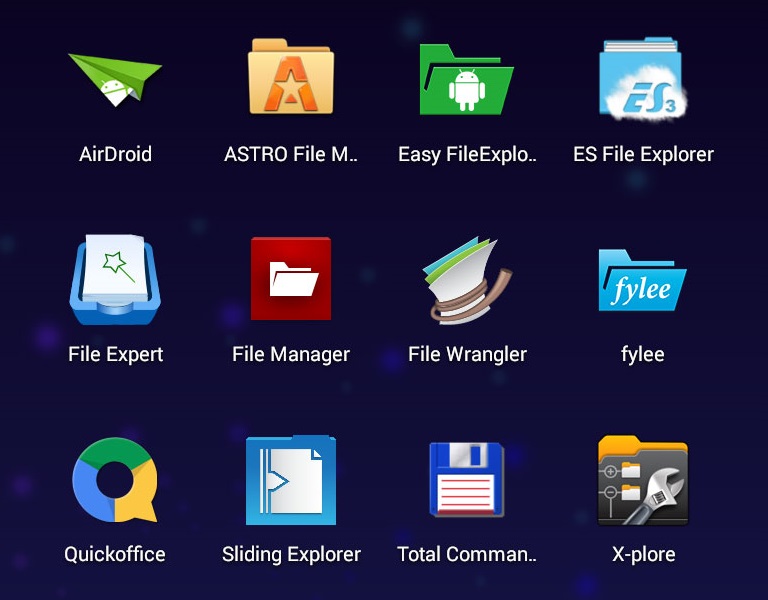Open the green Easy FileExplorer icon
This screenshot has height=600, width=768.
click(466, 79)
